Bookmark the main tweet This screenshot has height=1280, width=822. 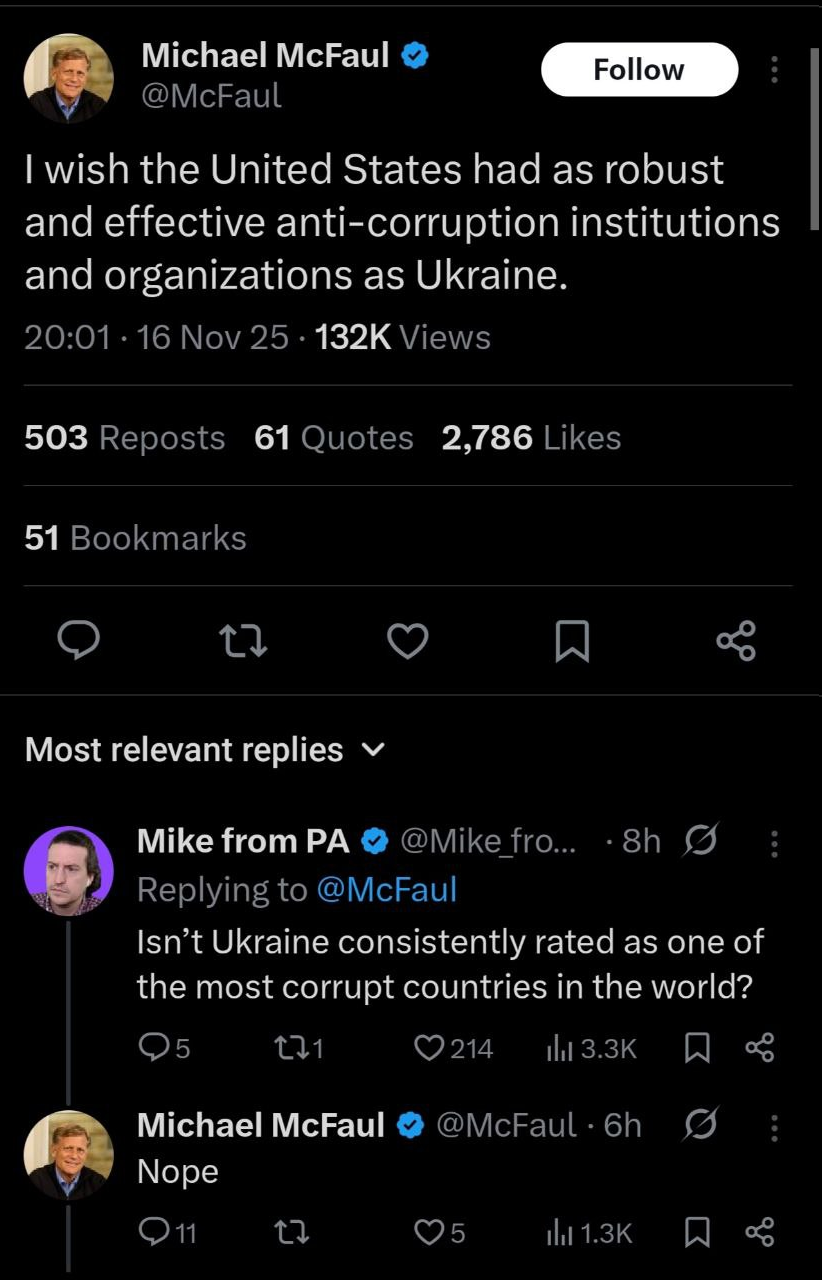coord(572,641)
